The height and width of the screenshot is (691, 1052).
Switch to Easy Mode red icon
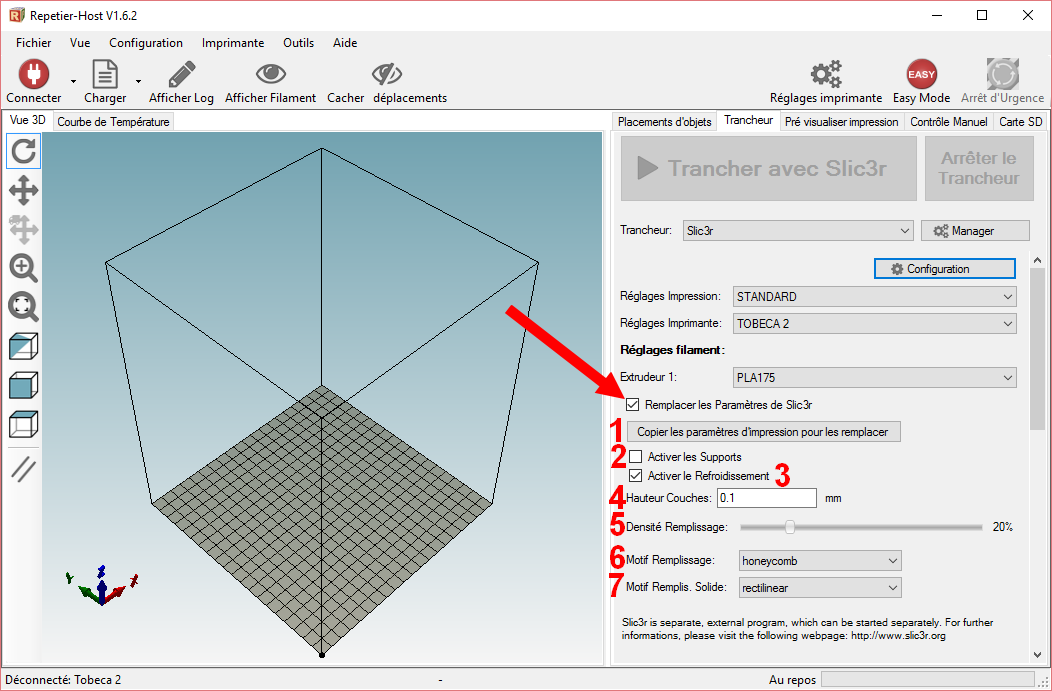(x=921, y=75)
